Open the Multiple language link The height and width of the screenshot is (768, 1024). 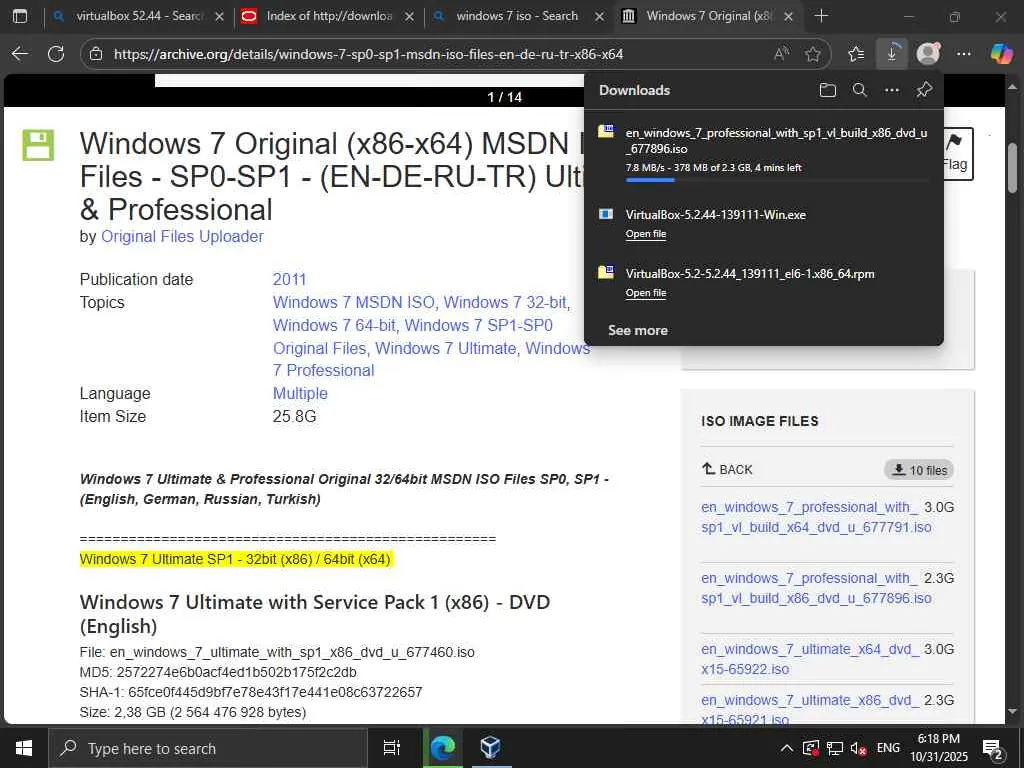[300, 393]
